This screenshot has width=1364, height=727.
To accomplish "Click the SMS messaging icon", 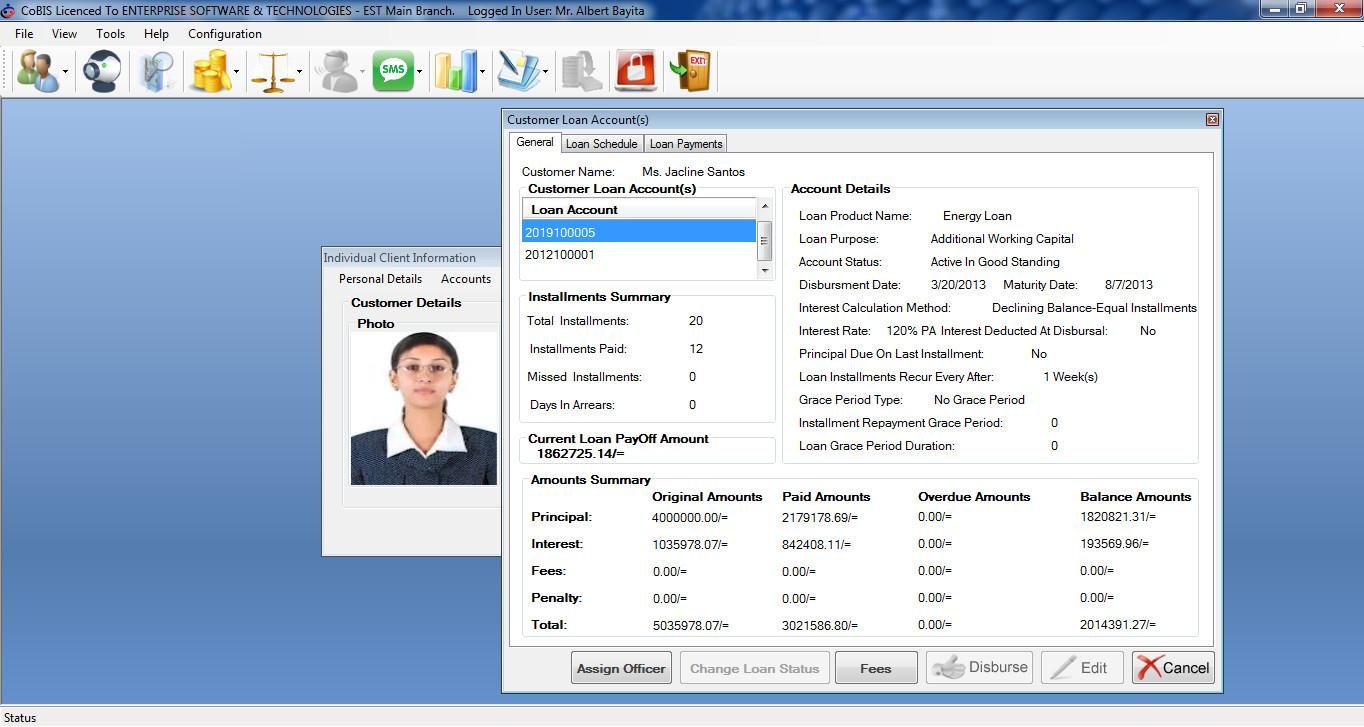I will pos(393,70).
